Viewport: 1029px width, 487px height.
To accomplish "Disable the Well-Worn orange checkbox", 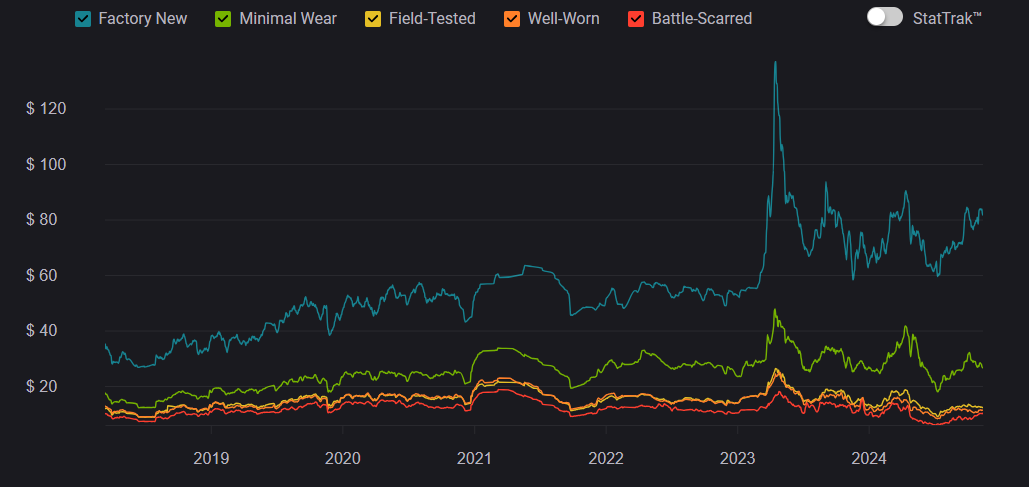I will pyautogui.click(x=511, y=19).
